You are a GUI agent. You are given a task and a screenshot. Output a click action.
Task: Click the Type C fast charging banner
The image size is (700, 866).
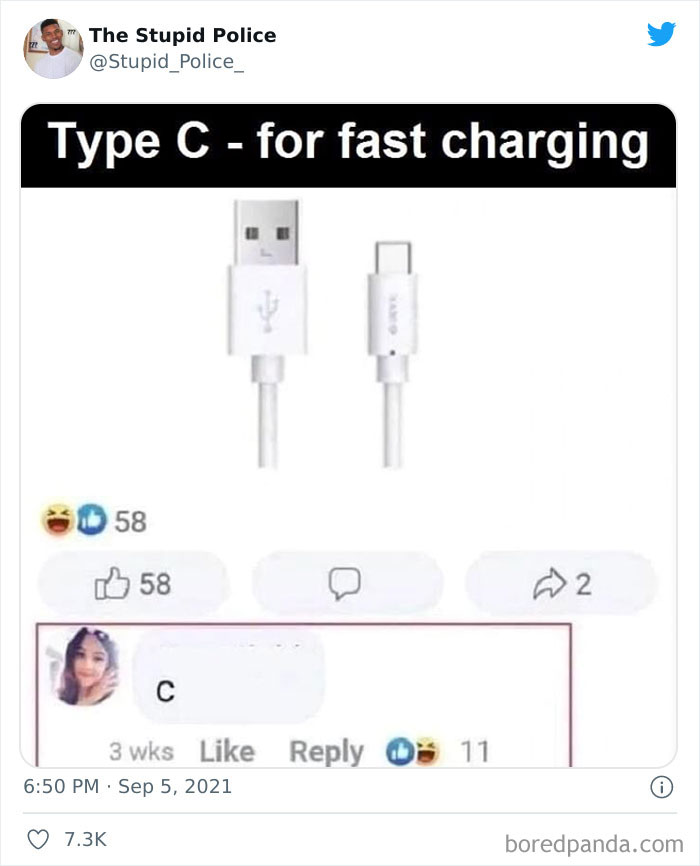349,146
